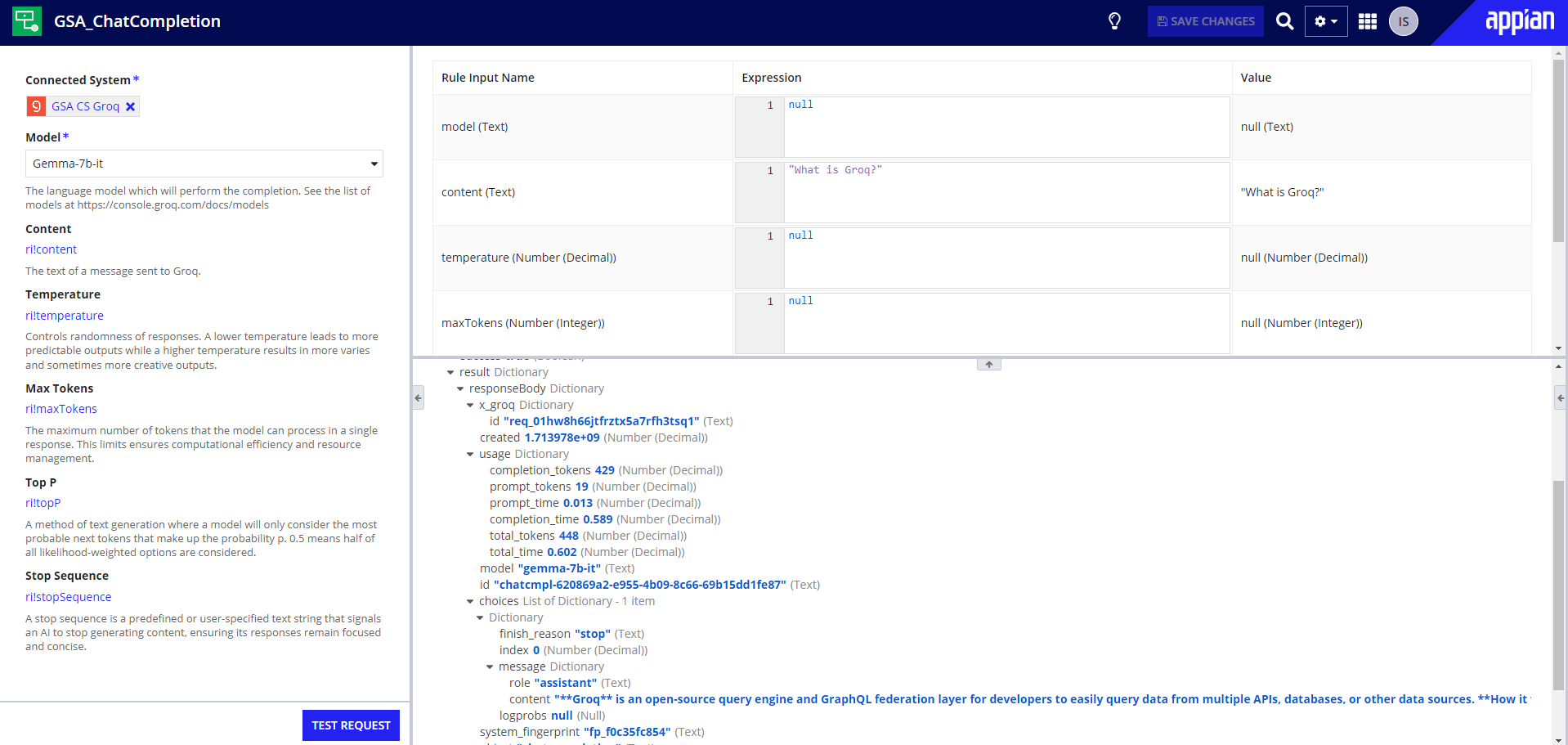Click the integration object icon beside title

pos(27,21)
